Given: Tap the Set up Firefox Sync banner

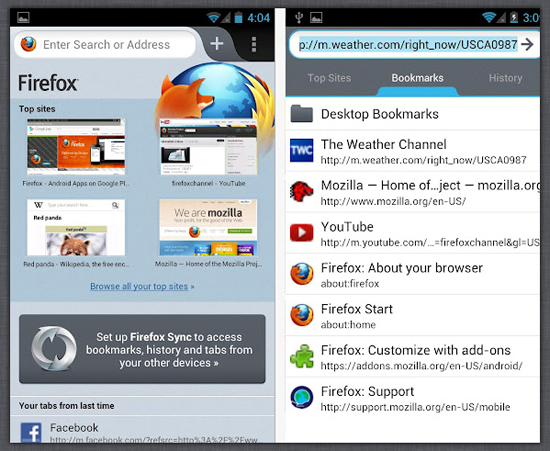Looking at the screenshot, I should [x=142, y=349].
